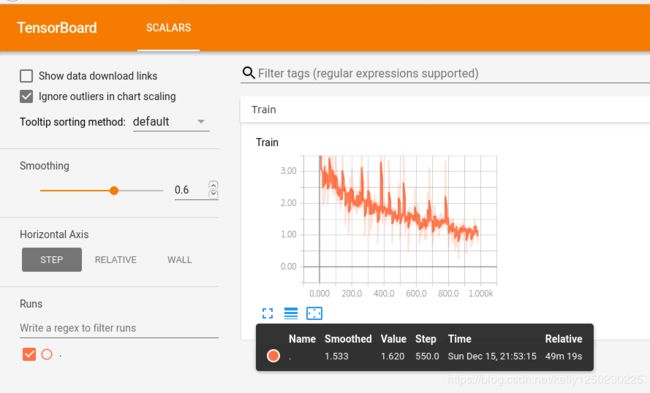Decrease smoothing value with down arrow

point(213,194)
